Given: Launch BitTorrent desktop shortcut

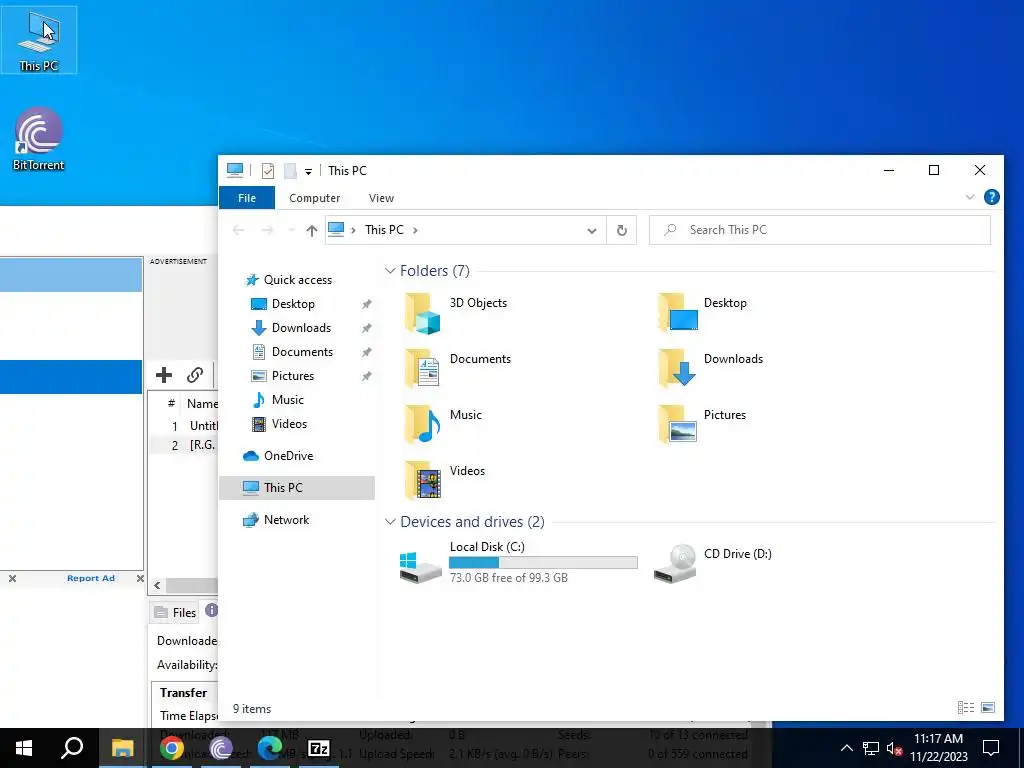Looking at the screenshot, I should coord(39,139).
